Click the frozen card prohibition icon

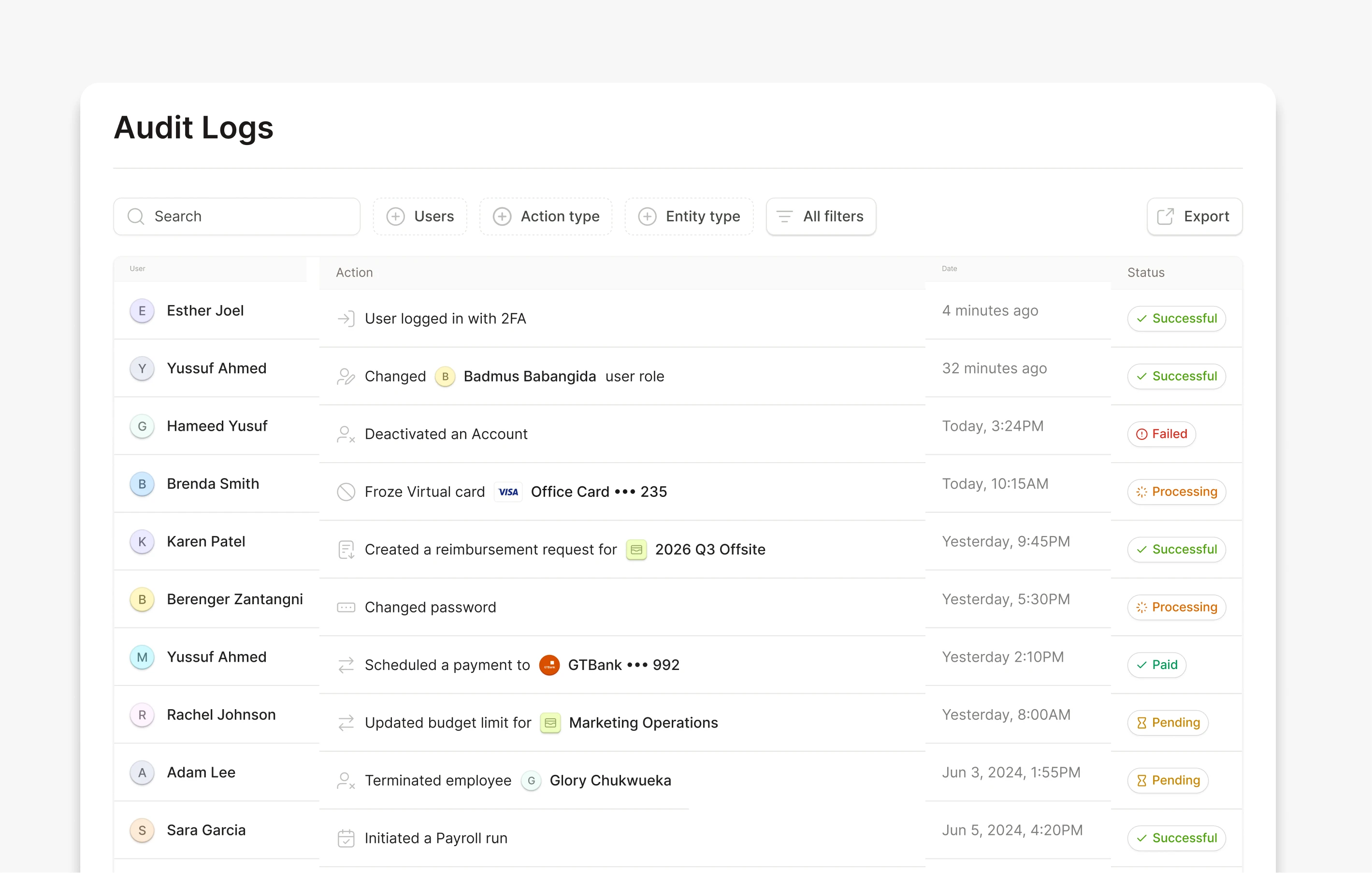(x=346, y=492)
